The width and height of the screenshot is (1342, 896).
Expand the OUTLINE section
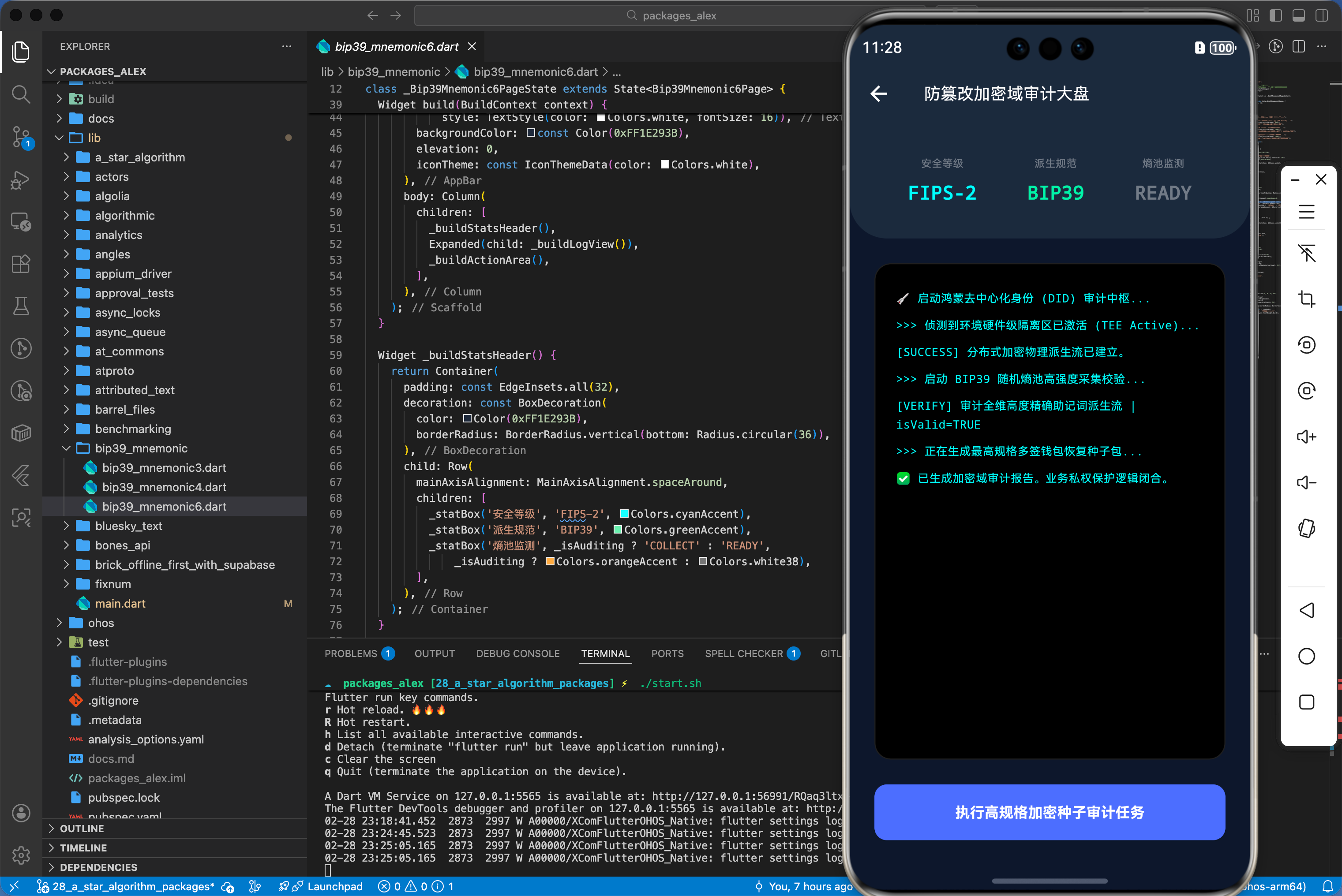(82, 828)
